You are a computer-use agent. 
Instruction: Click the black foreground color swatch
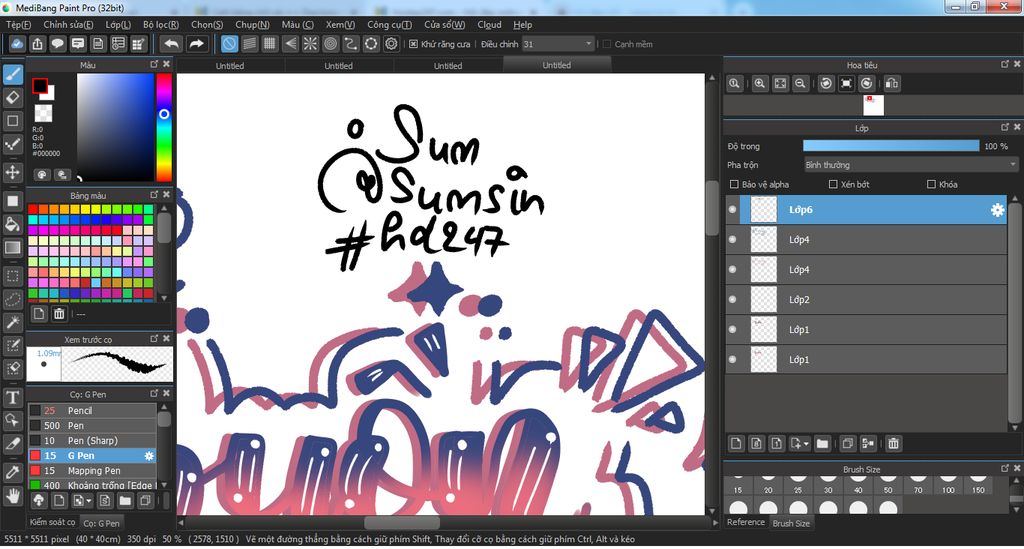(40, 86)
